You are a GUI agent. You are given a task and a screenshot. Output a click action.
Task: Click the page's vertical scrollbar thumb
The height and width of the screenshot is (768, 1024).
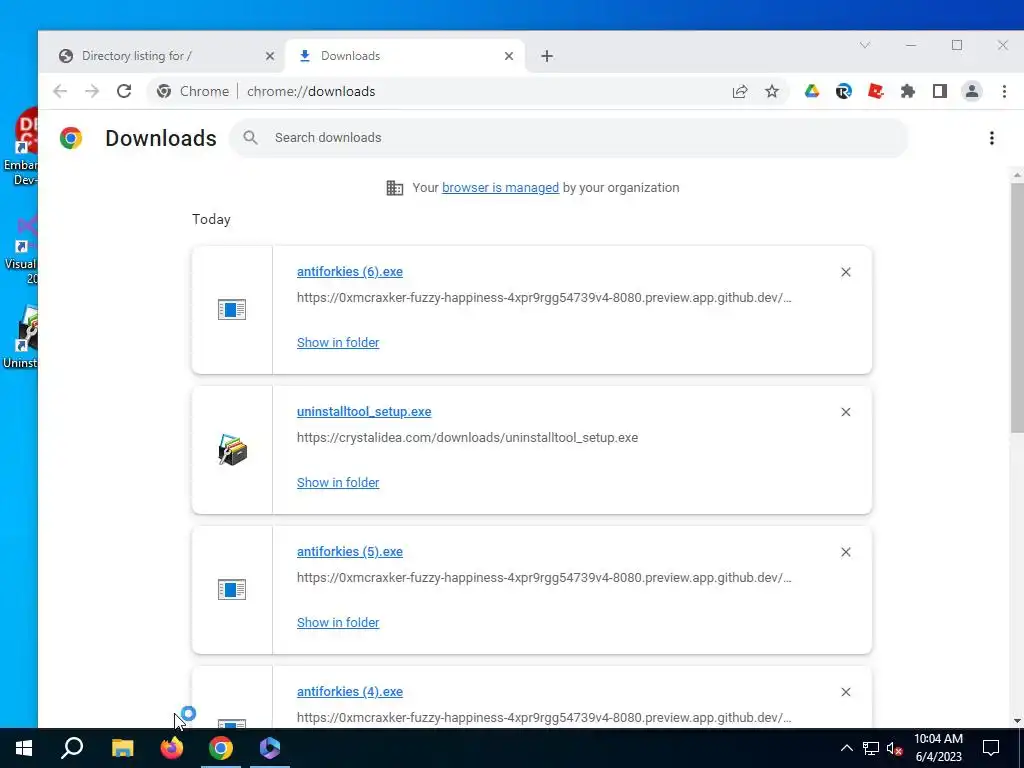[1017, 307]
